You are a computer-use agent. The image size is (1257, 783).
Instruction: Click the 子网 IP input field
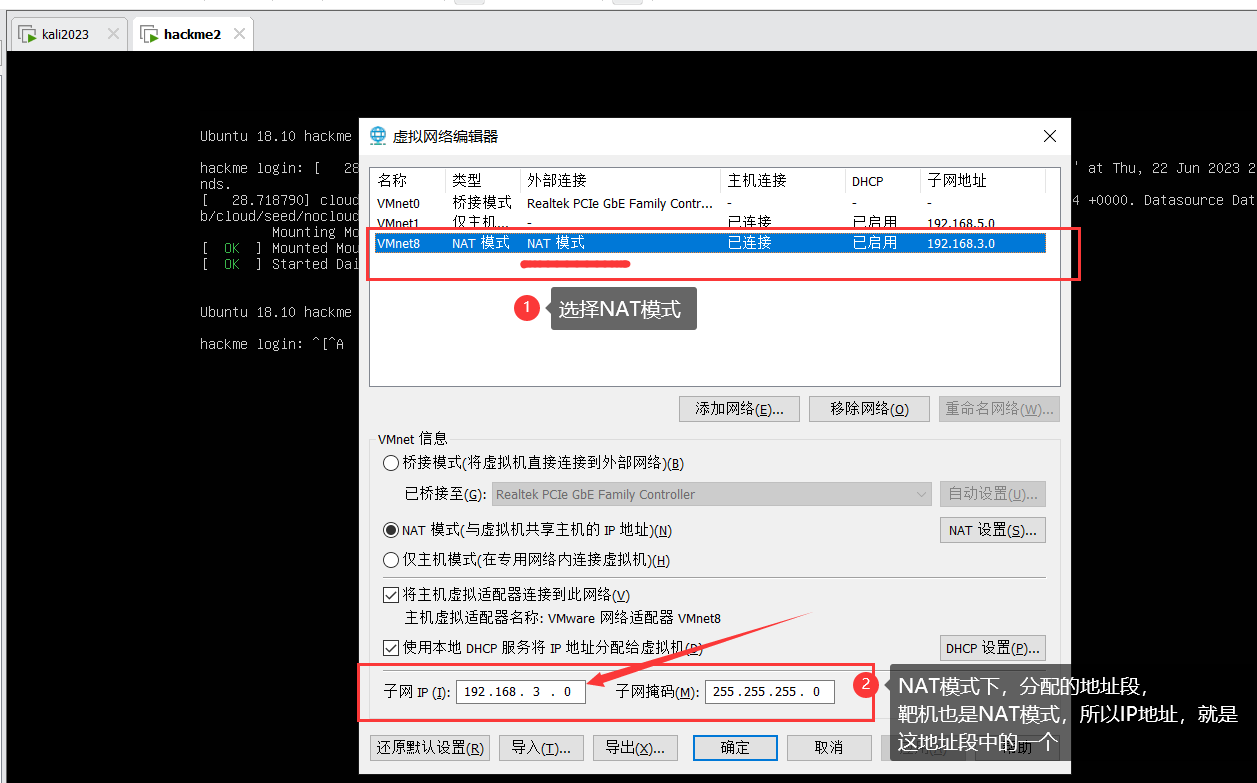click(x=520, y=692)
